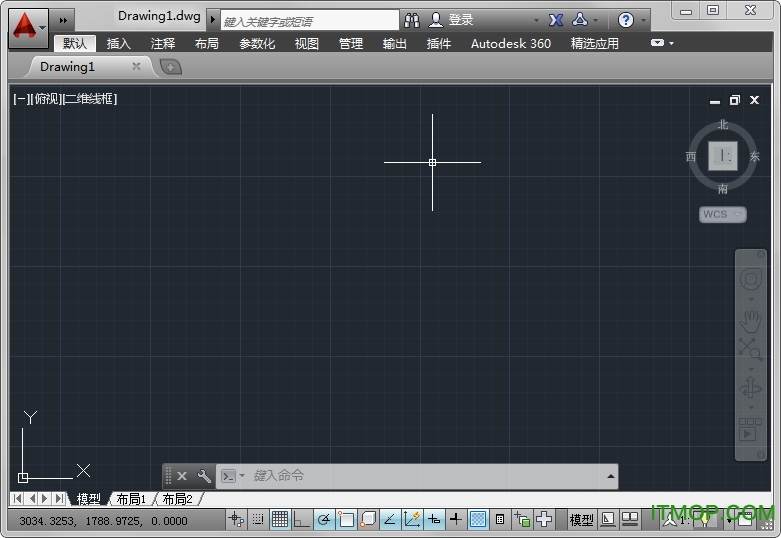Image resolution: width=781 pixels, height=538 pixels.
Task: Open the SteeringWheel navigation tool
Action: pos(750,279)
